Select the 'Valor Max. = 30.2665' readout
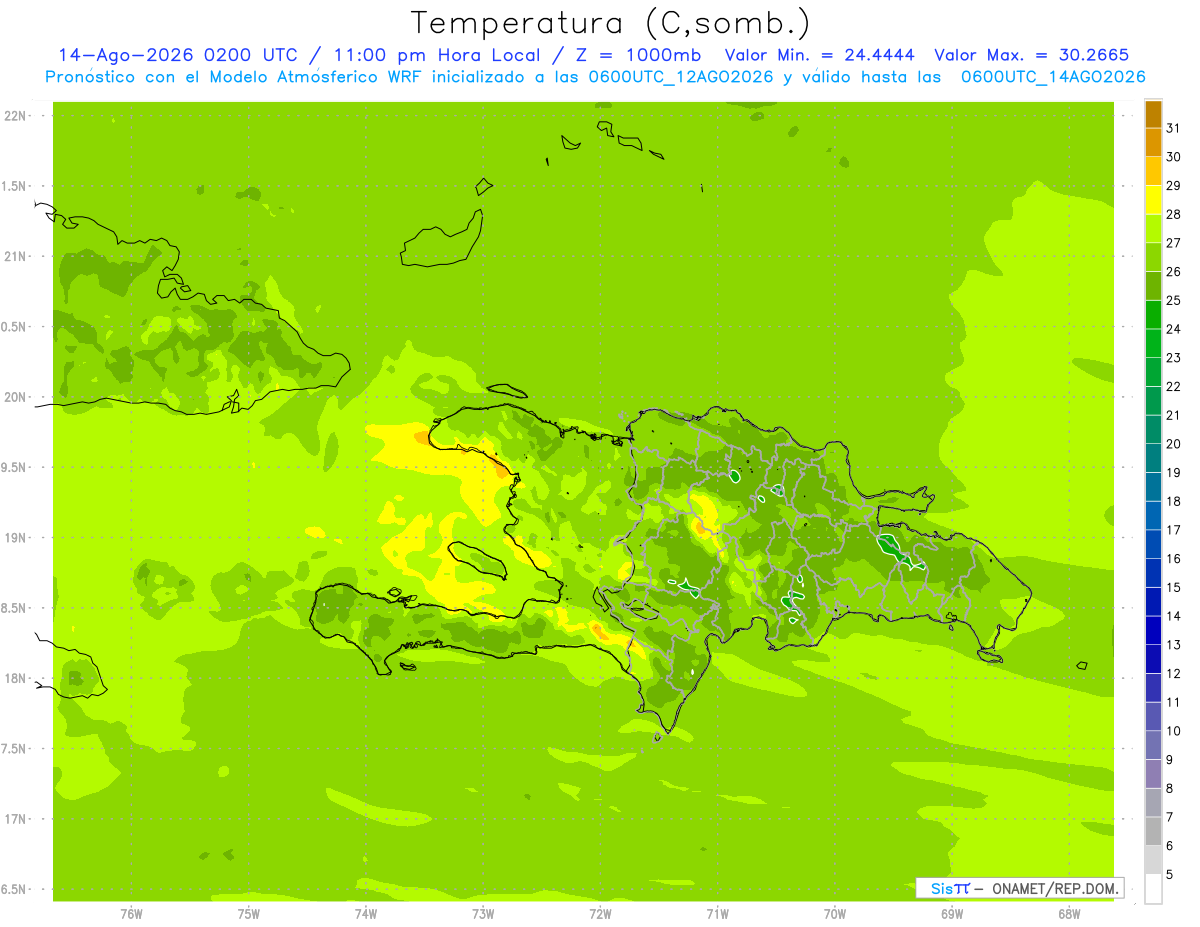The height and width of the screenshot is (927, 1200). coord(1031,55)
